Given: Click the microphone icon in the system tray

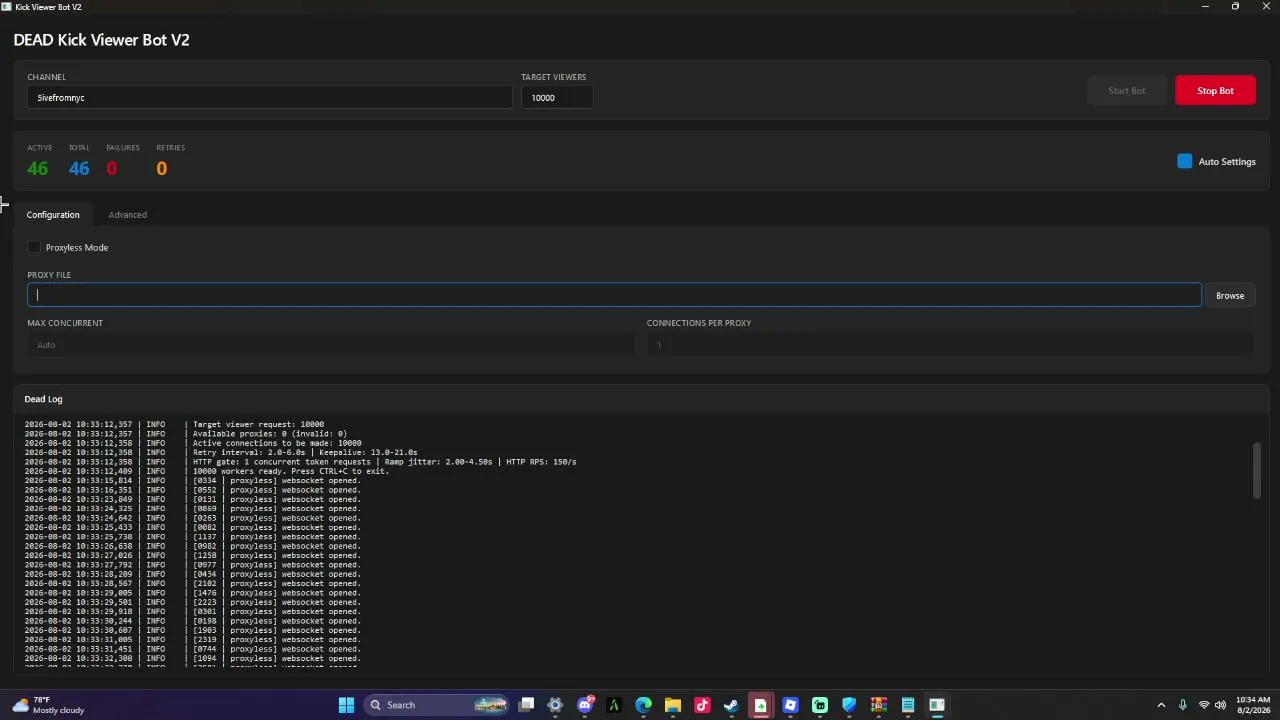Looking at the screenshot, I should tap(1183, 705).
